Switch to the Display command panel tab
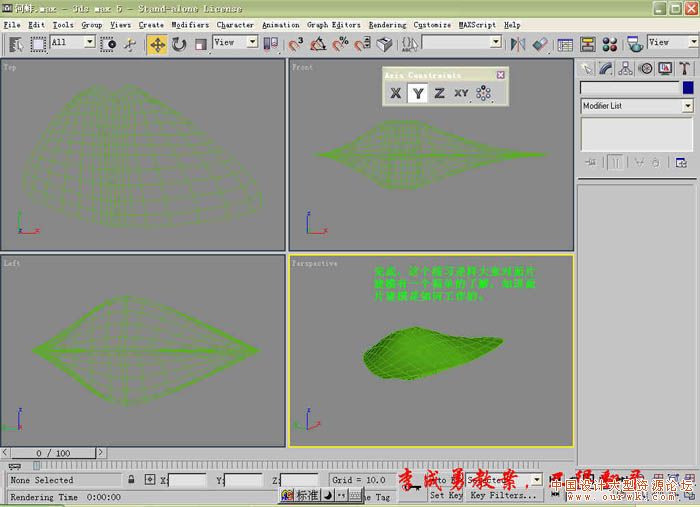The image size is (700, 507). pyautogui.click(x=665, y=68)
